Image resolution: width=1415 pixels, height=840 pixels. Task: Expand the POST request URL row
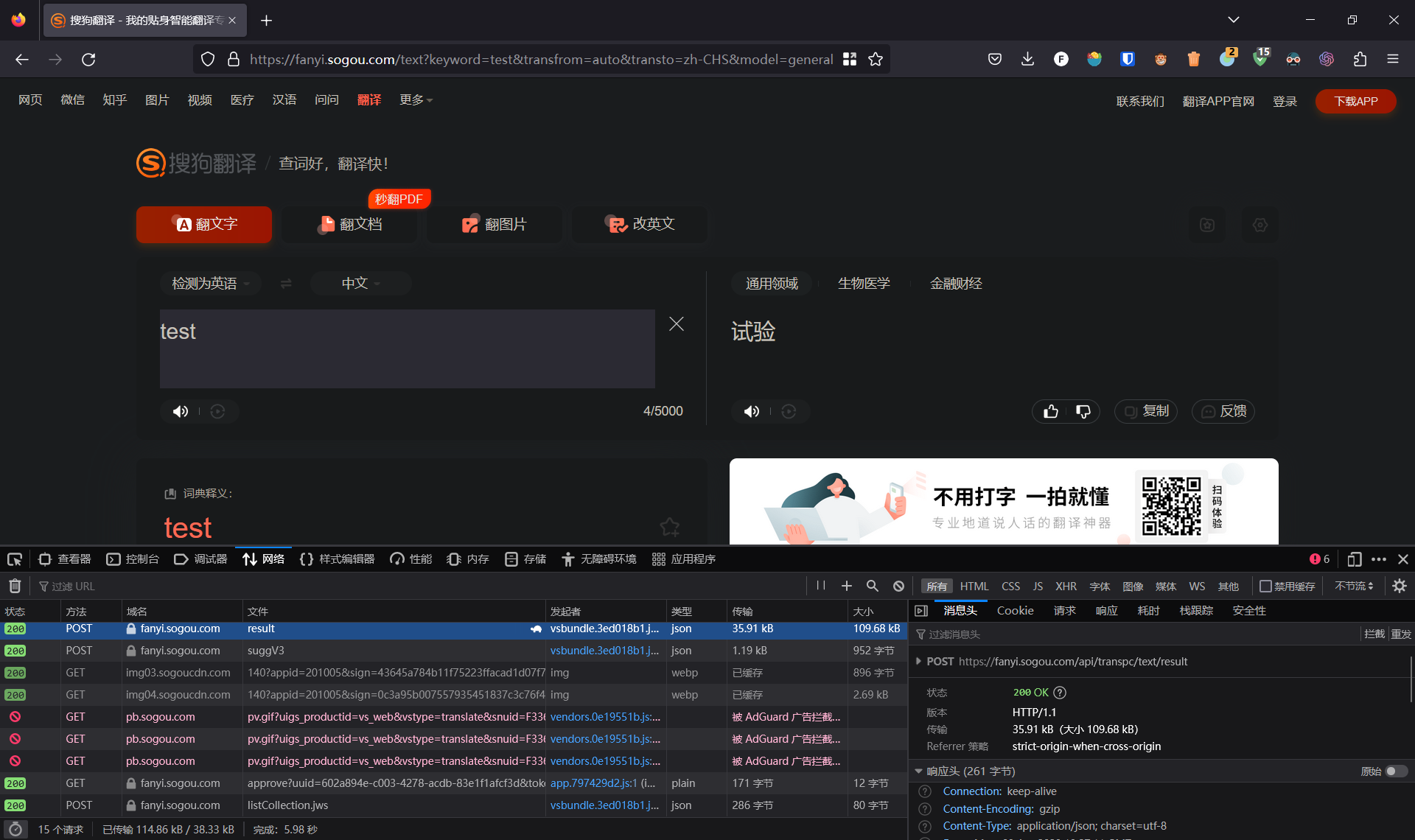pyautogui.click(x=918, y=662)
